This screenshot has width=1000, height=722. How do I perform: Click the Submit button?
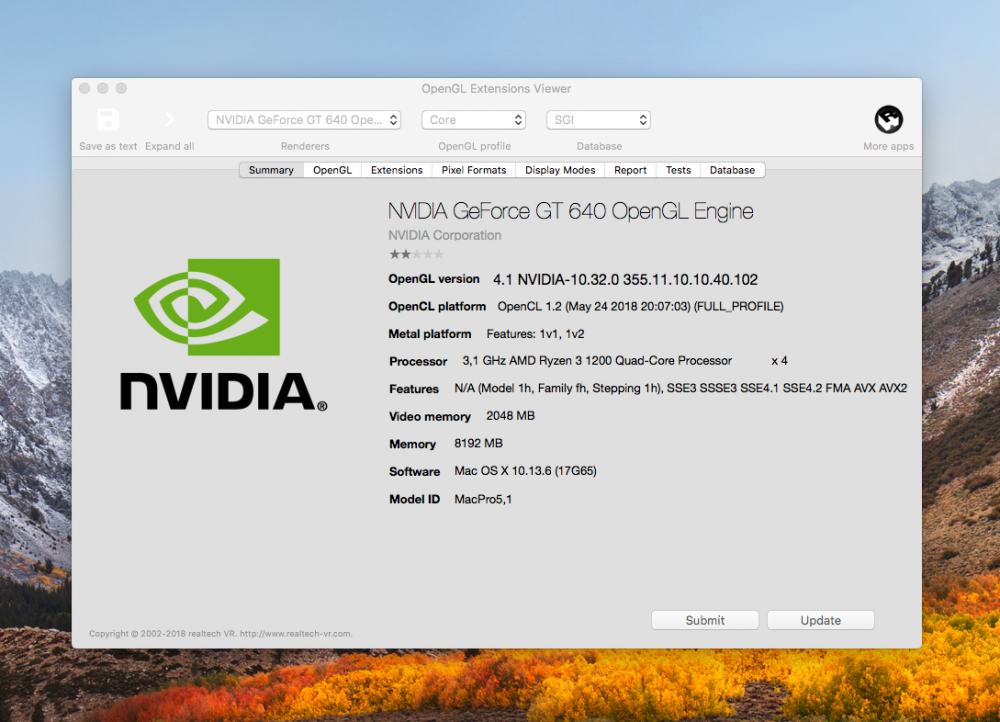(x=705, y=620)
